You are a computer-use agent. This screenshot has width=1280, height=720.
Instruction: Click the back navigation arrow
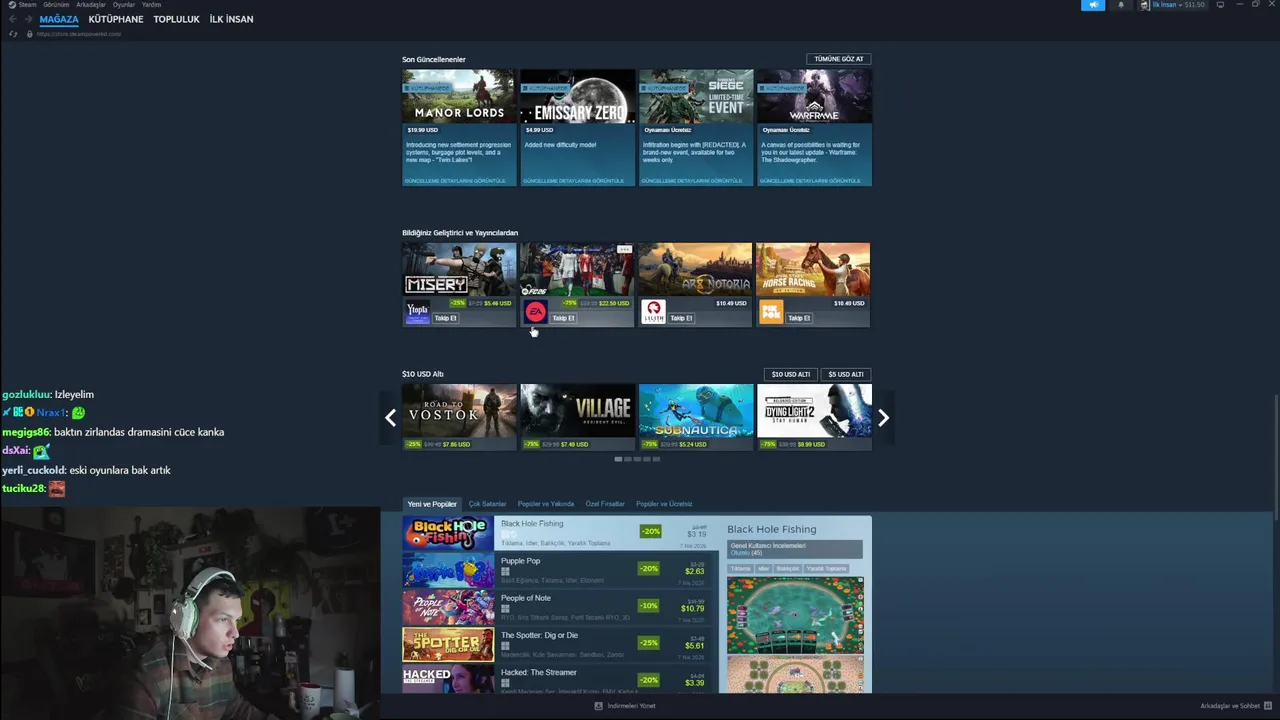click(x=13, y=19)
